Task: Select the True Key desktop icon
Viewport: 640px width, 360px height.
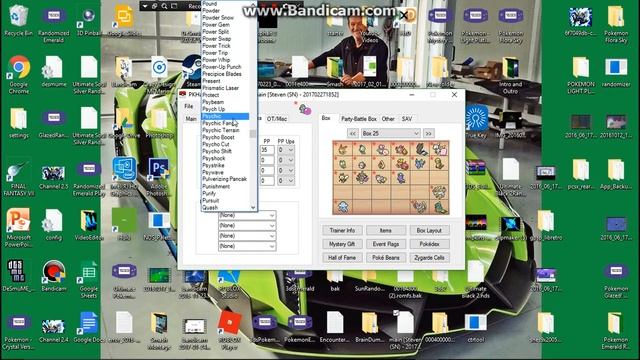Action: click(476, 122)
